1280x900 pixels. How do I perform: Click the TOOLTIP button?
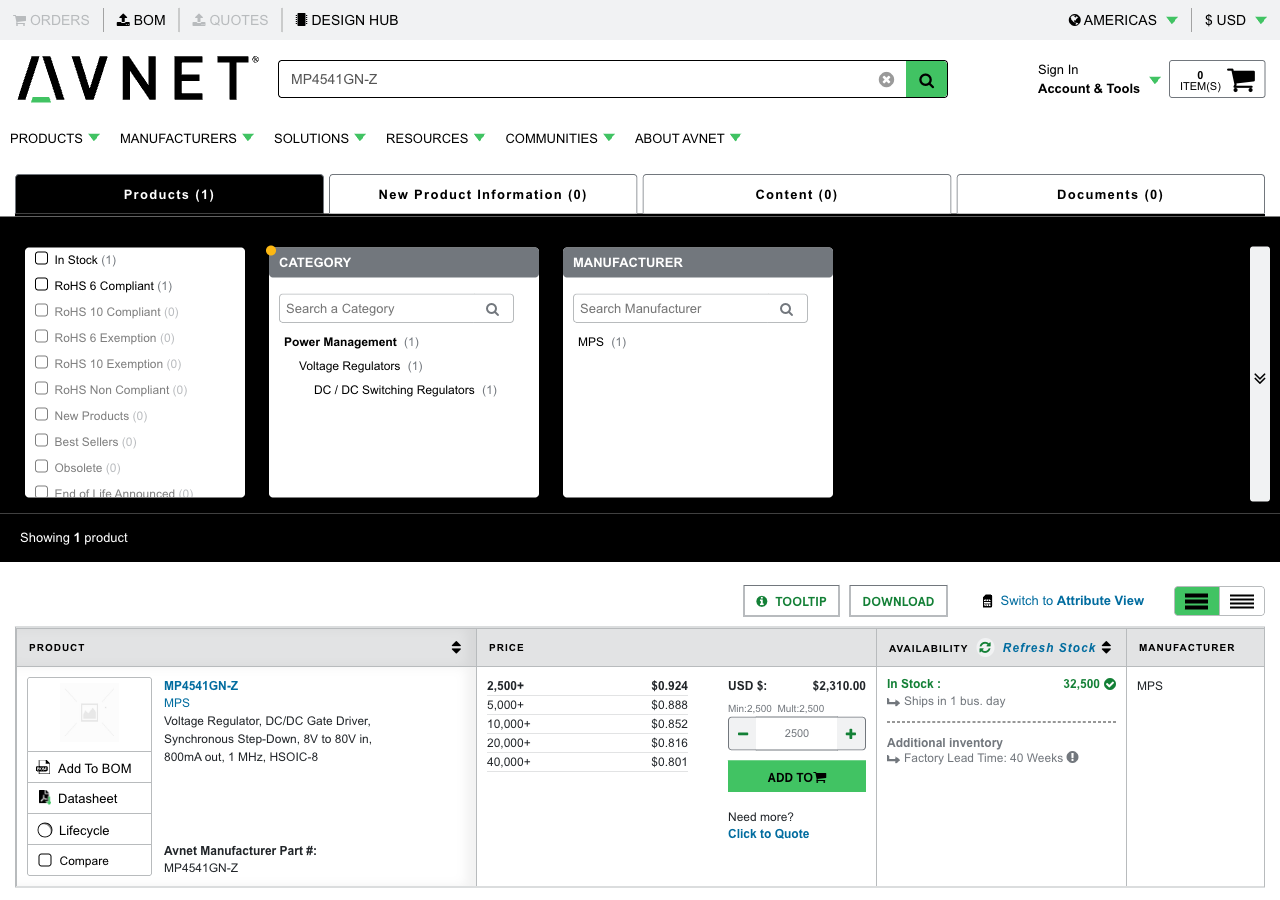(792, 601)
